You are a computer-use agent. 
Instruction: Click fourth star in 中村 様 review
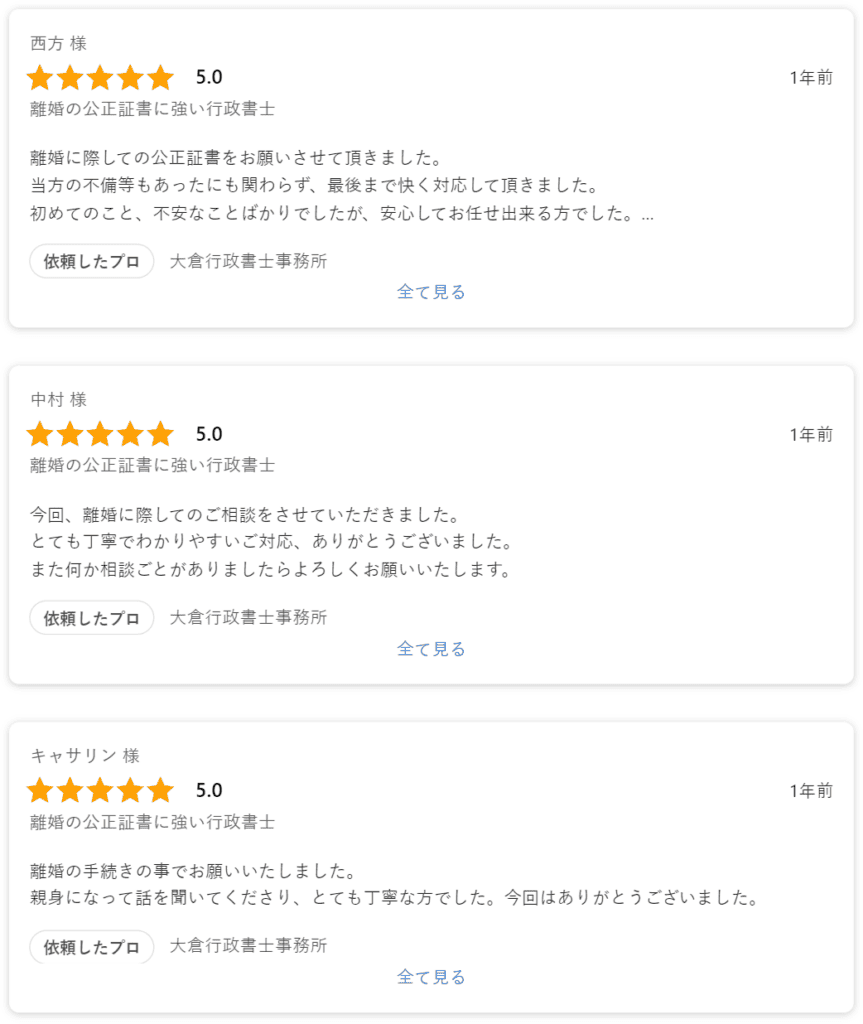pyautogui.click(x=130, y=434)
